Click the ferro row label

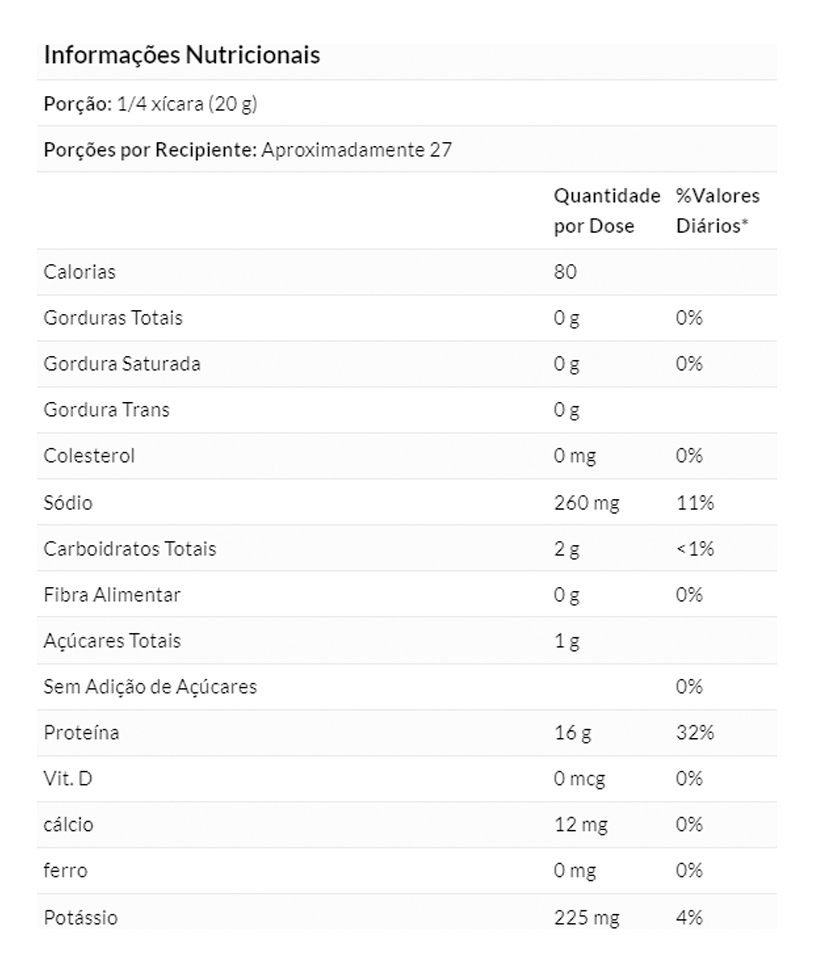pyautogui.click(x=66, y=871)
